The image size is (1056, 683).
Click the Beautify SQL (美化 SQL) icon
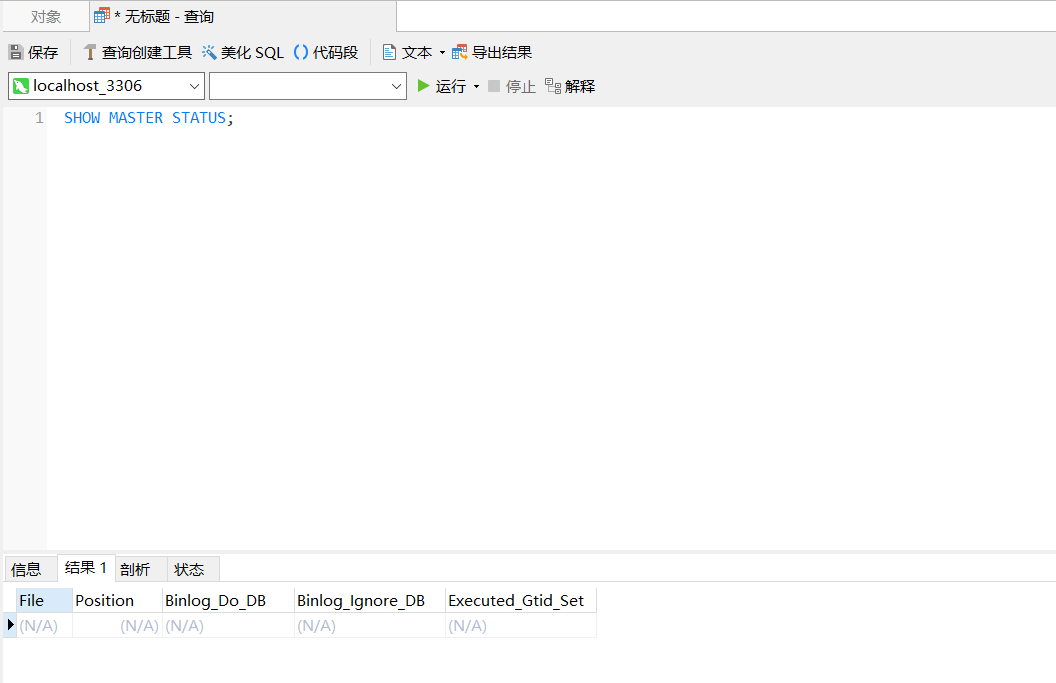pos(209,53)
